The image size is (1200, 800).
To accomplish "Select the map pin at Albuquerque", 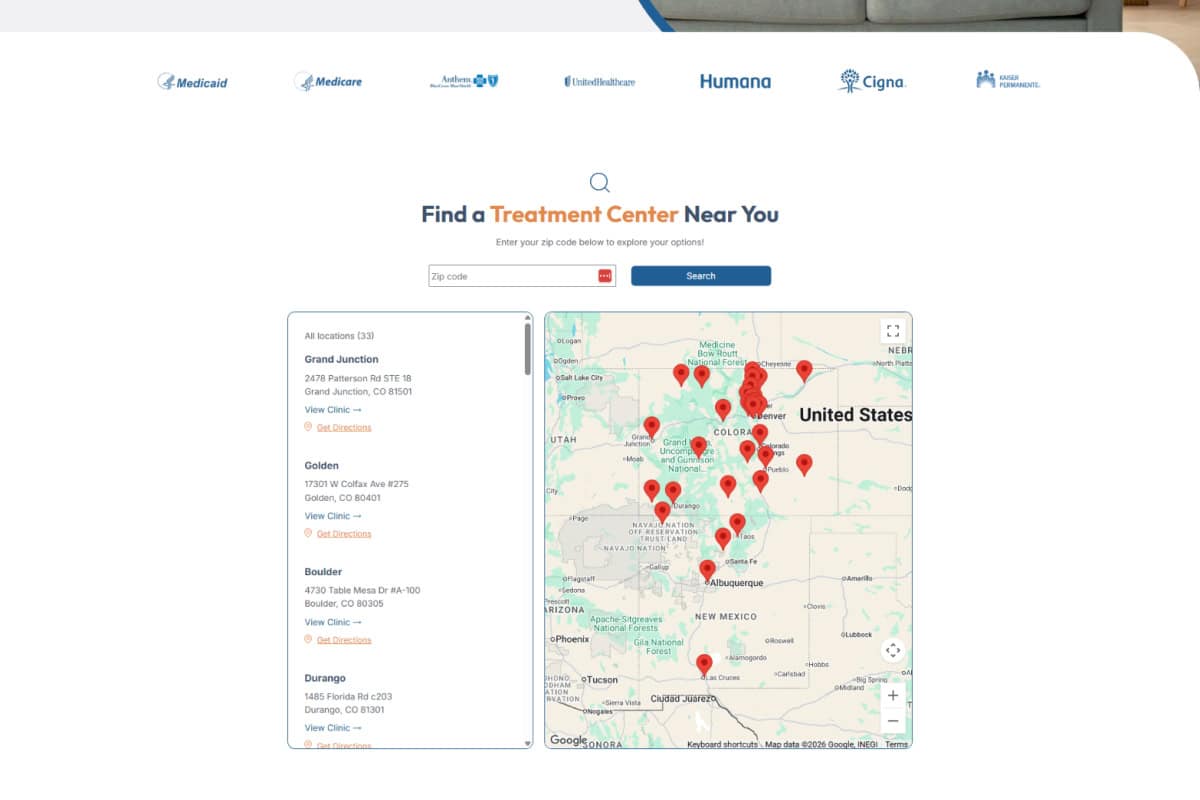I will pyautogui.click(x=707, y=570).
